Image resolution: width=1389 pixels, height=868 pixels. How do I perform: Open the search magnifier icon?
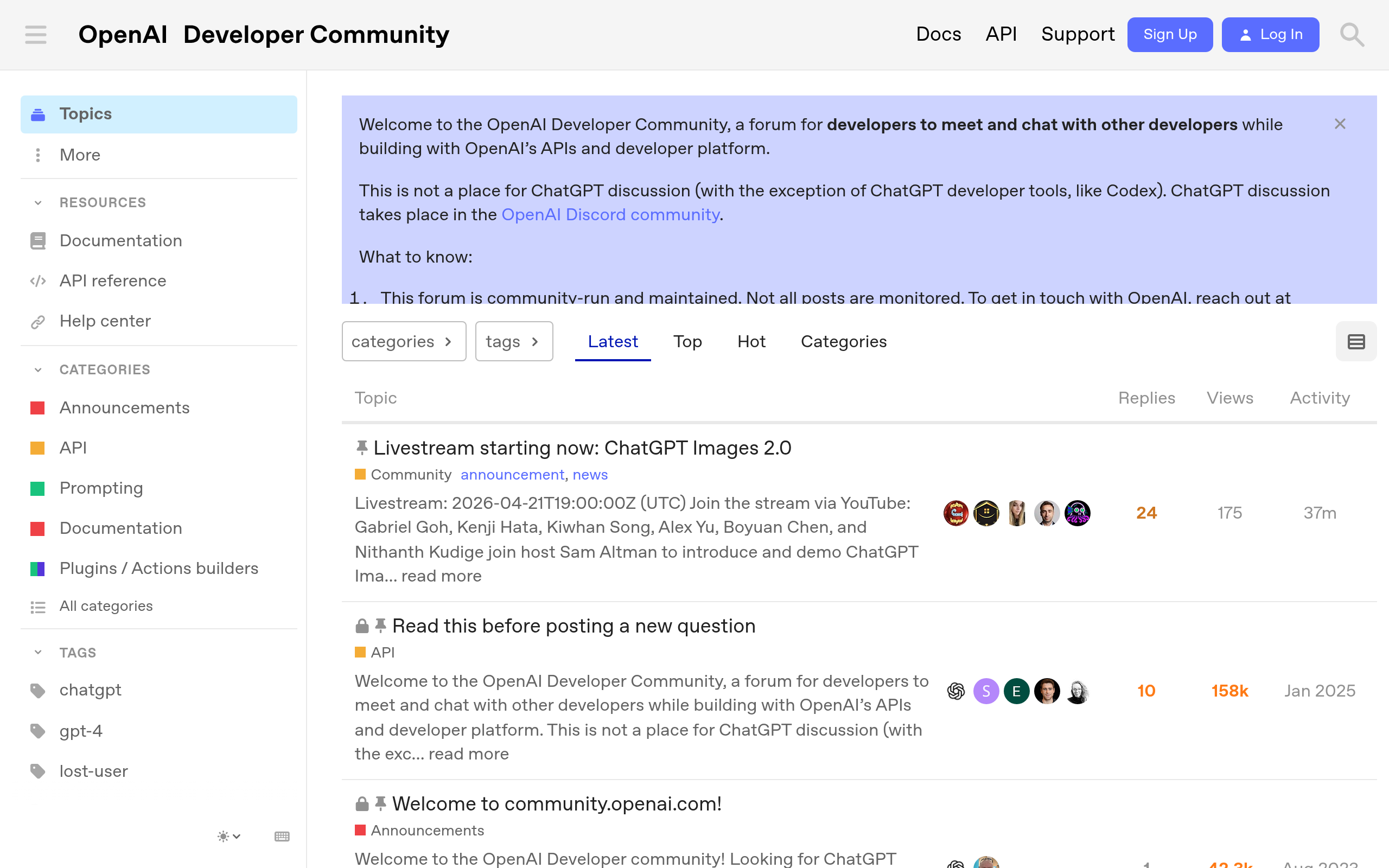pos(1351,34)
